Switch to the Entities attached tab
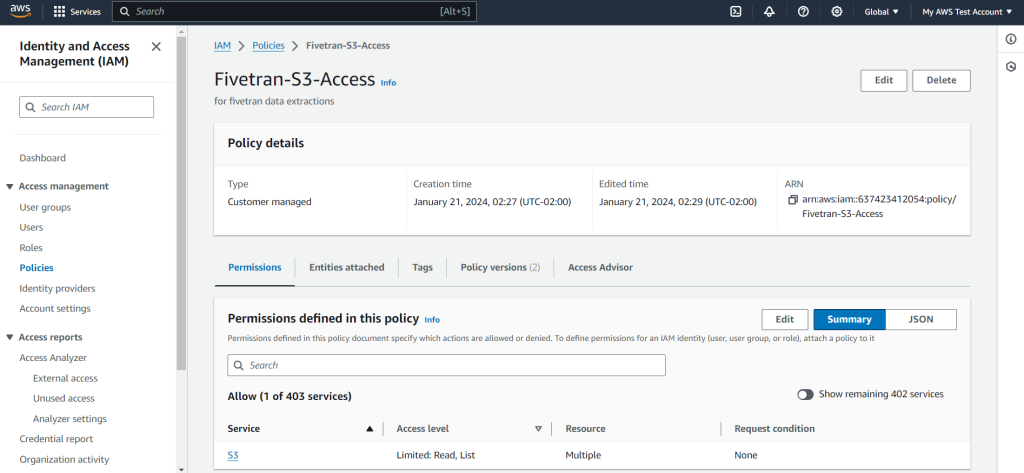This screenshot has width=1024, height=473. click(x=346, y=267)
